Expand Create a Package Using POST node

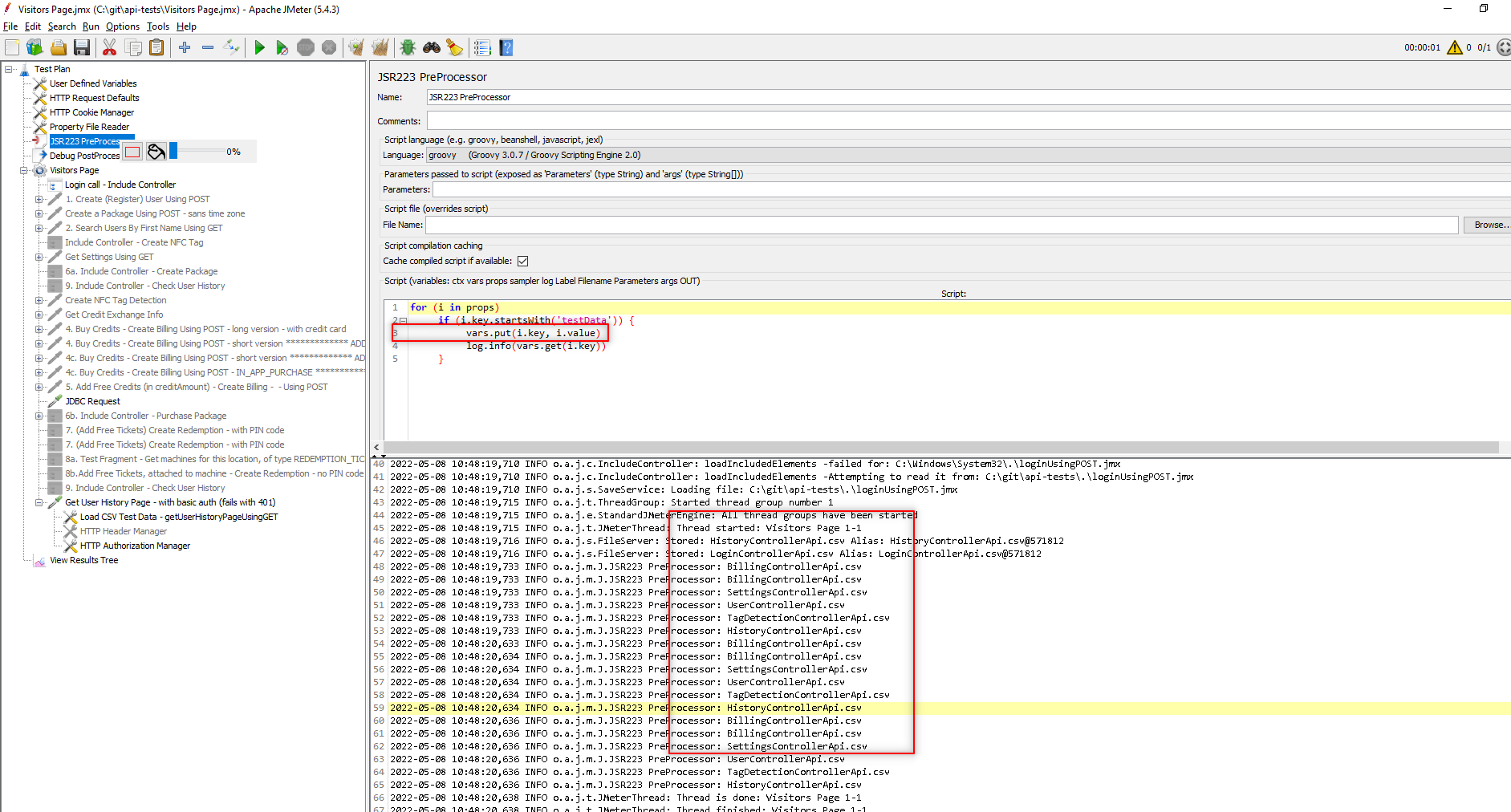[39, 213]
